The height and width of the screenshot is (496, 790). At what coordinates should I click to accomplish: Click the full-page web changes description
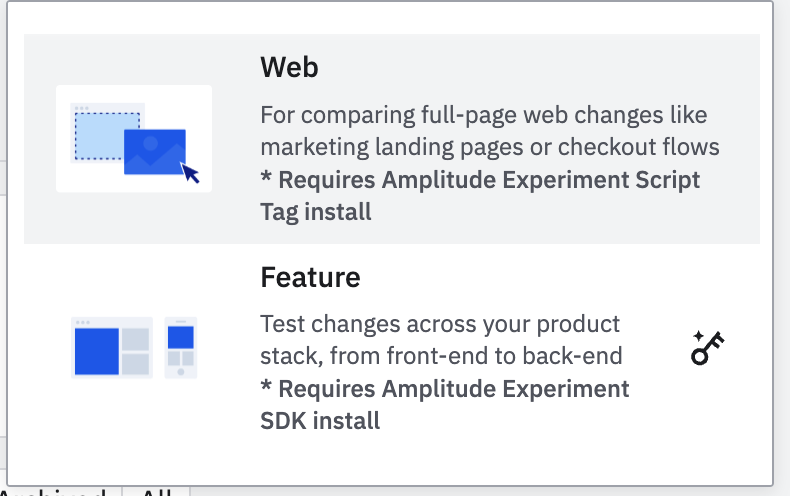pos(489,131)
